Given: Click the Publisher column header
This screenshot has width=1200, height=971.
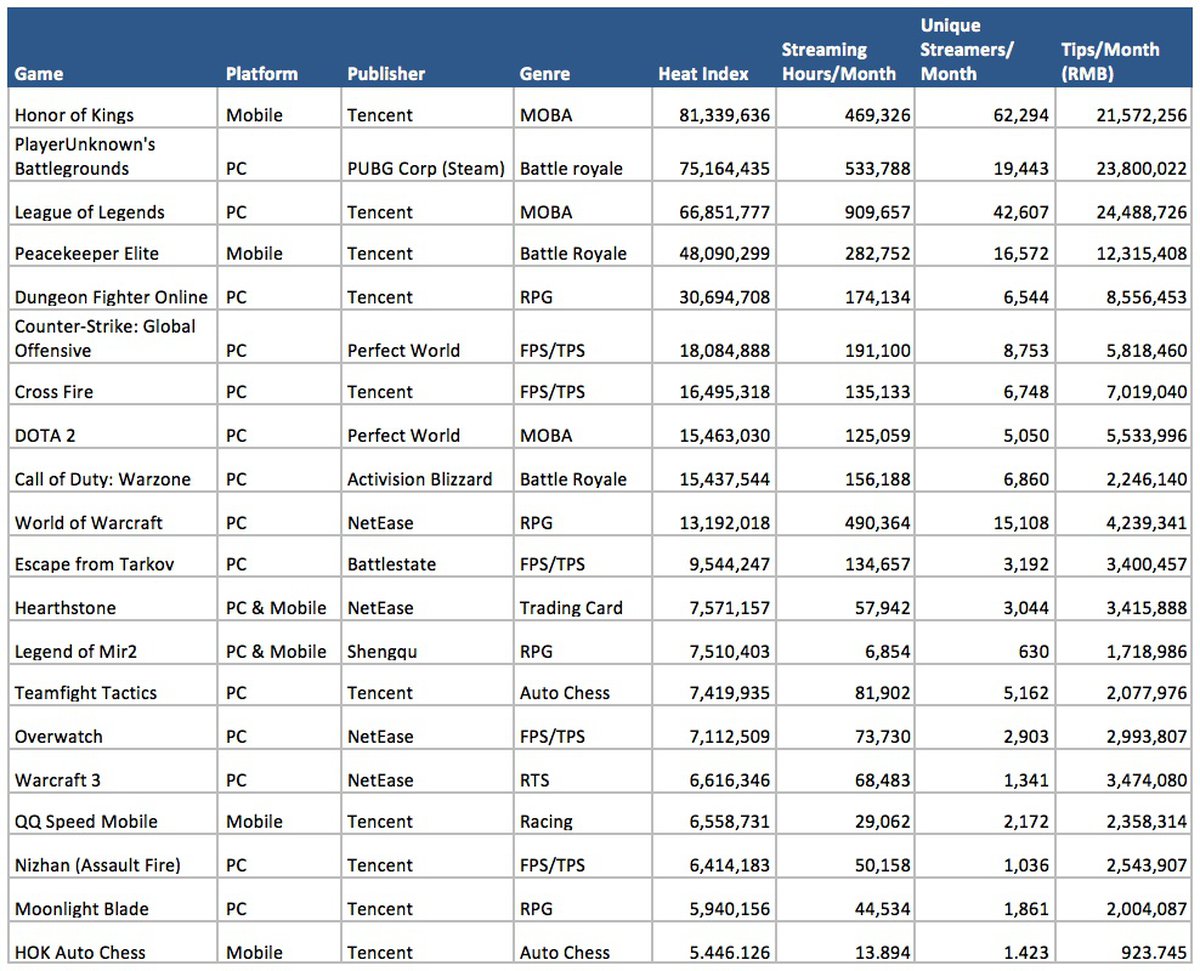Looking at the screenshot, I should click(386, 74).
